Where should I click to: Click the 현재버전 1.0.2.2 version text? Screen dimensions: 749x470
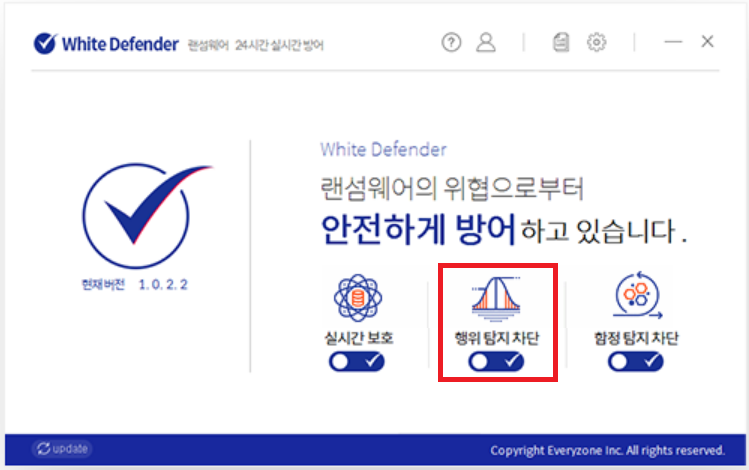tap(135, 285)
